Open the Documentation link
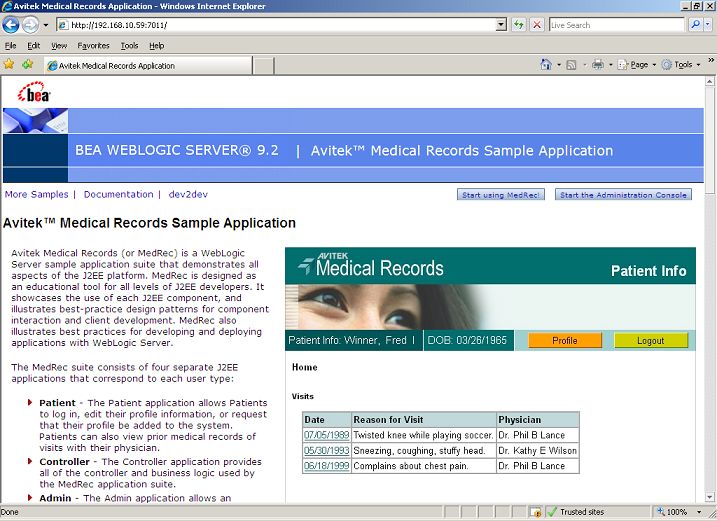The image size is (717, 521). [x=118, y=194]
